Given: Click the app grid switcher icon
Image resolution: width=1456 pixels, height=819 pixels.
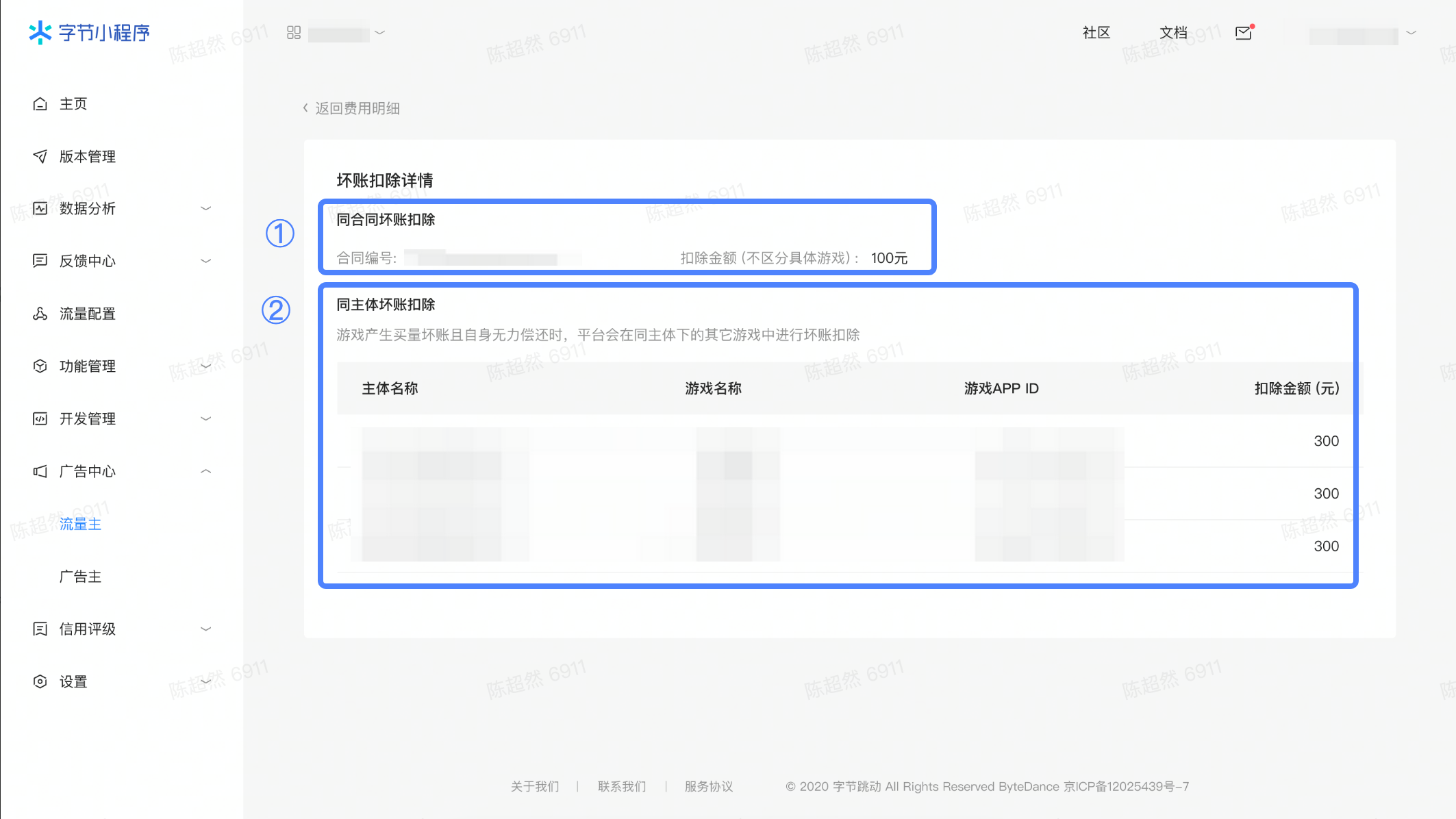Looking at the screenshot, I should [x=294, y=32].
